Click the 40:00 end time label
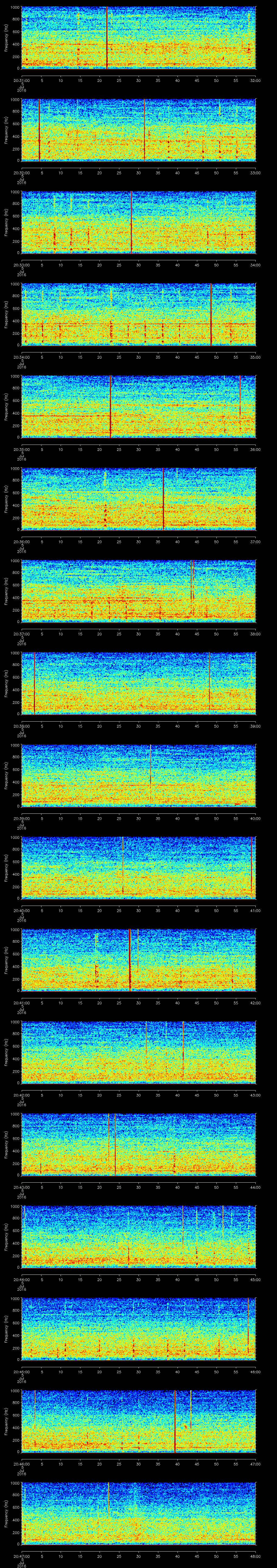This screenshot has width=277, height=1568. tap(255, 818)
